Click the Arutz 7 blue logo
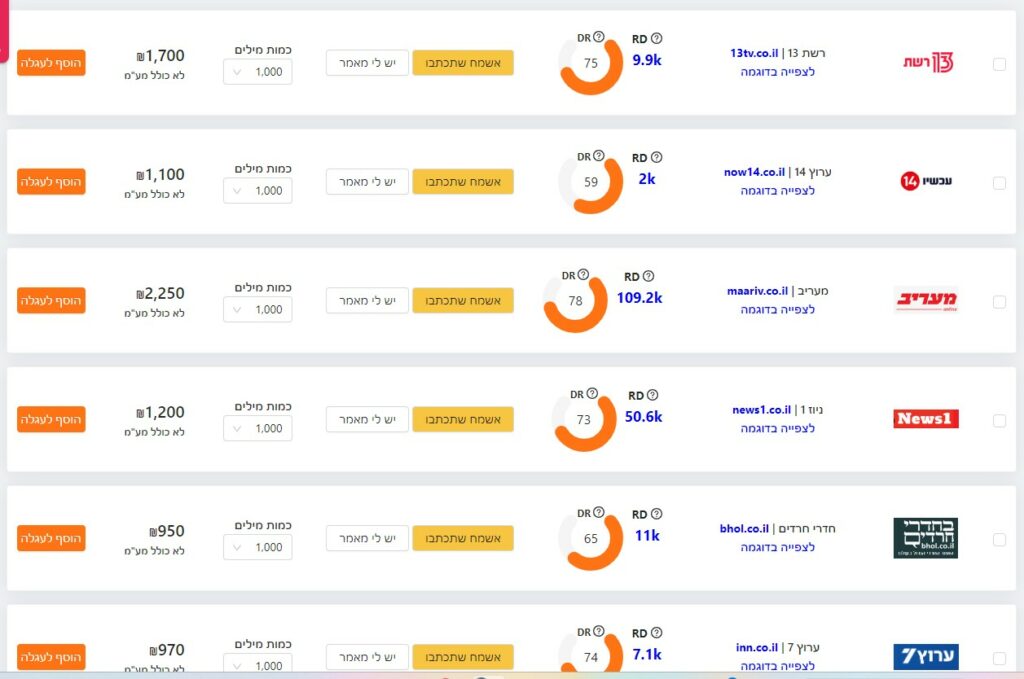 tap(926, 656)
